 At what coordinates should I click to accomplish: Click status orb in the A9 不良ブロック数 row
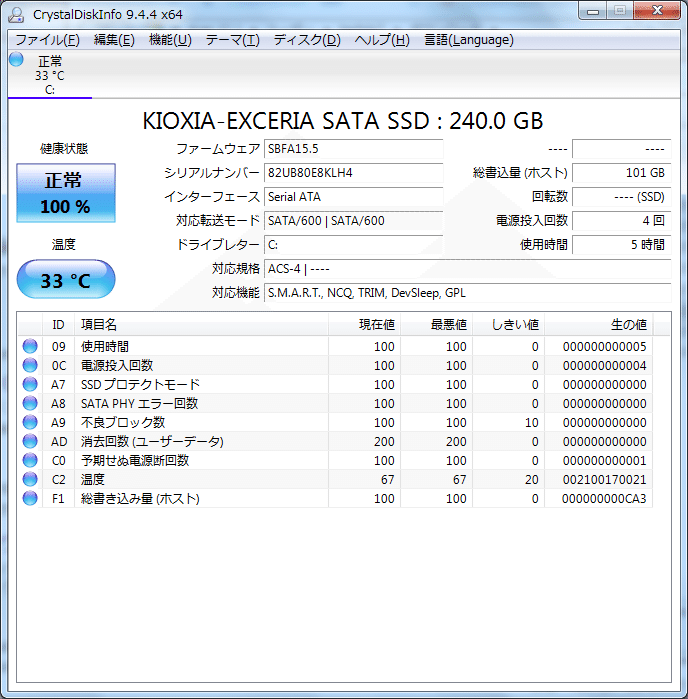pyautogui.click(x=30, y=422)
